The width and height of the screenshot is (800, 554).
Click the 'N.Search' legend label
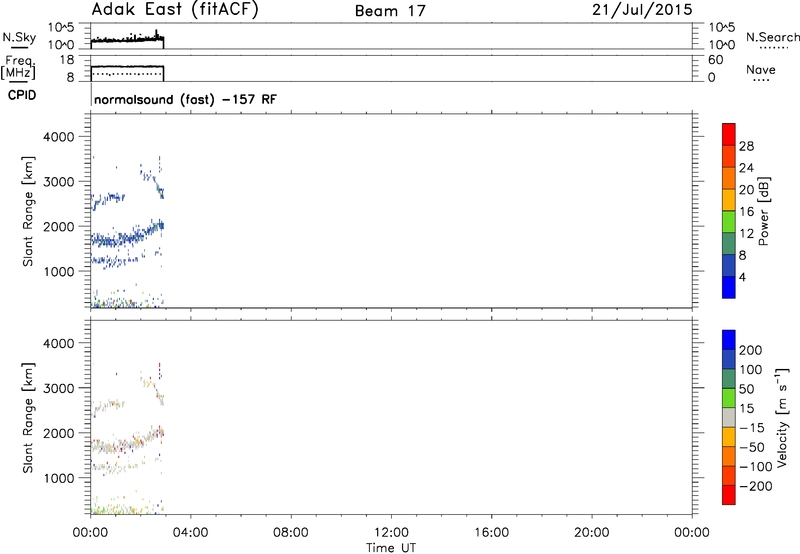click(x=773, y=37)
